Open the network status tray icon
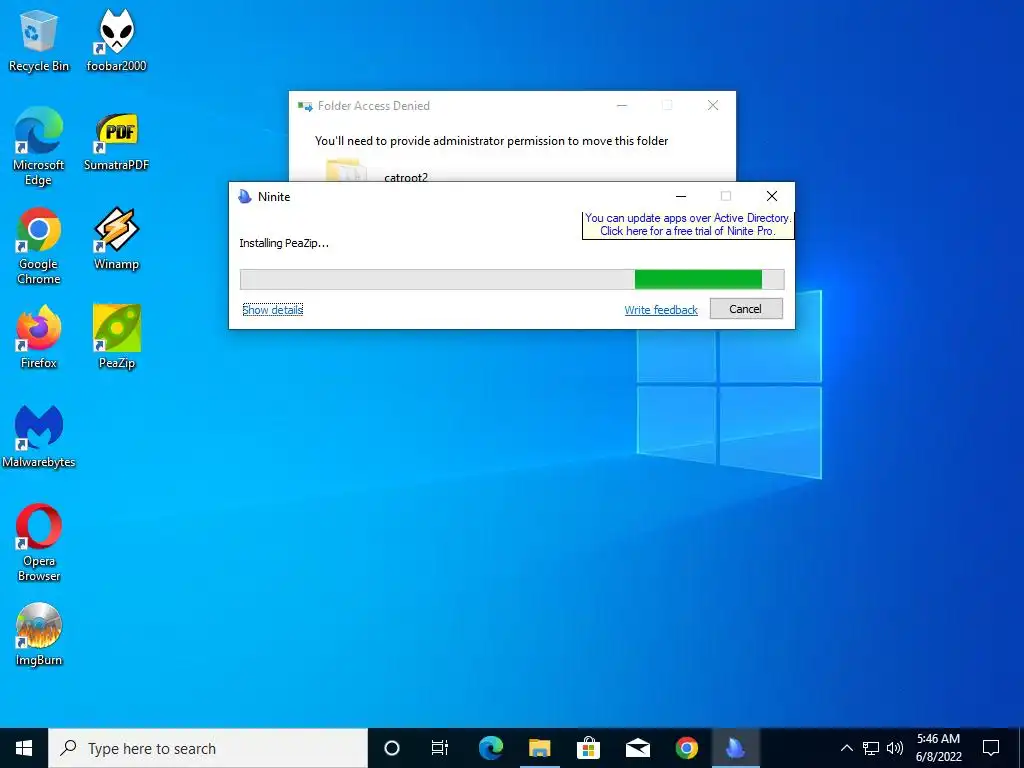Image resolution: width=1024 pixels, height=768 pixels. click(871, 748)
